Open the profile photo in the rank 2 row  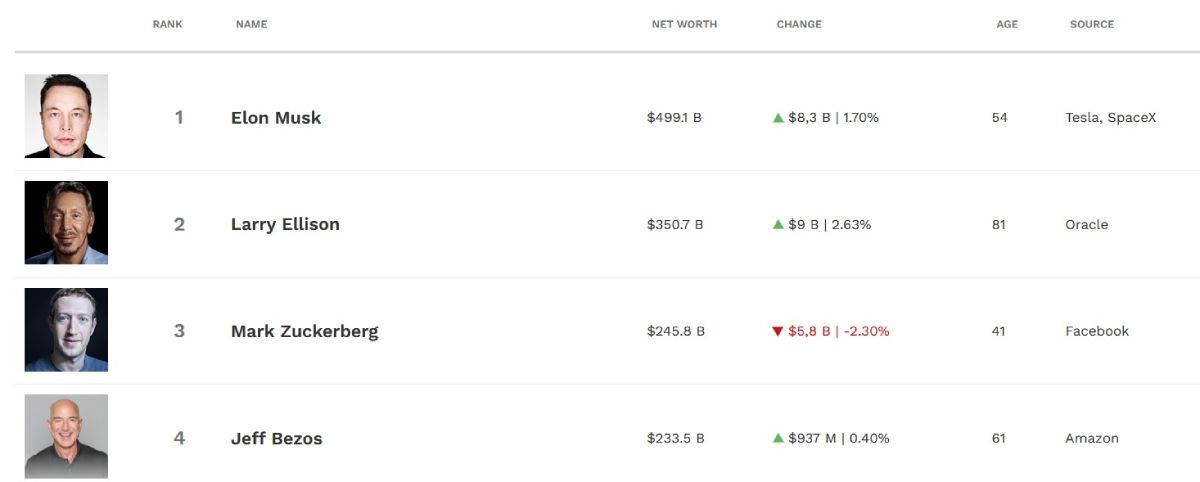coord(66,222)
